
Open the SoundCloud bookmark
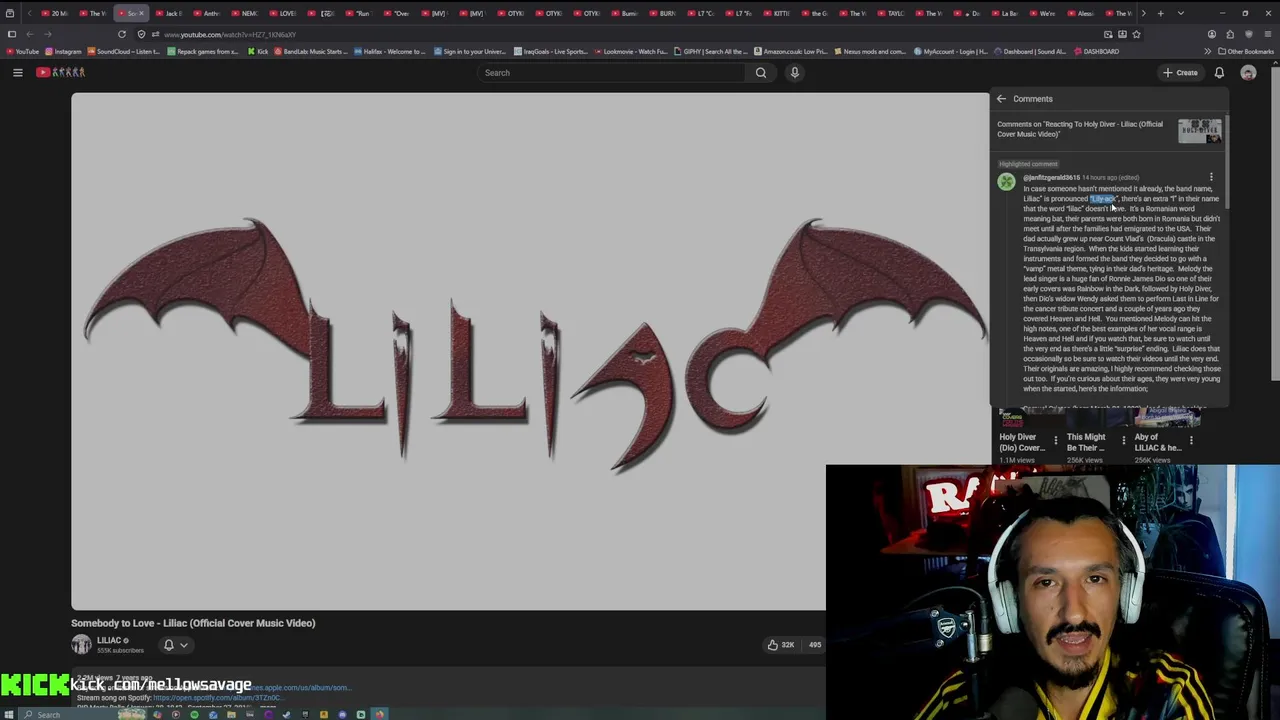(126, 51)
